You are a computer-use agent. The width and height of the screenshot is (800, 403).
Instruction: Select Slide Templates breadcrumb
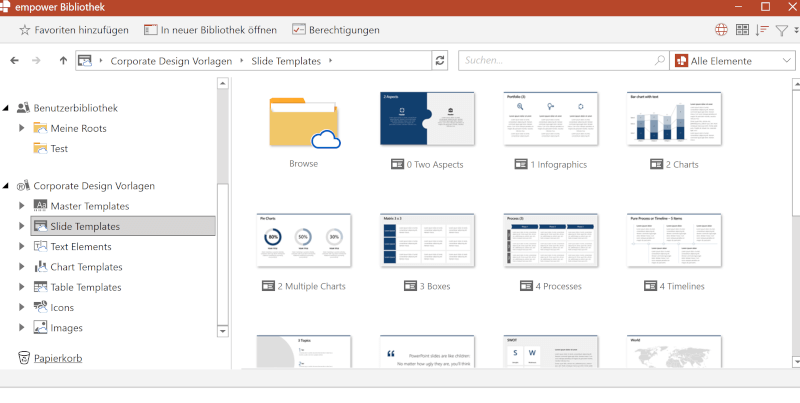click(x=286, y=61)
